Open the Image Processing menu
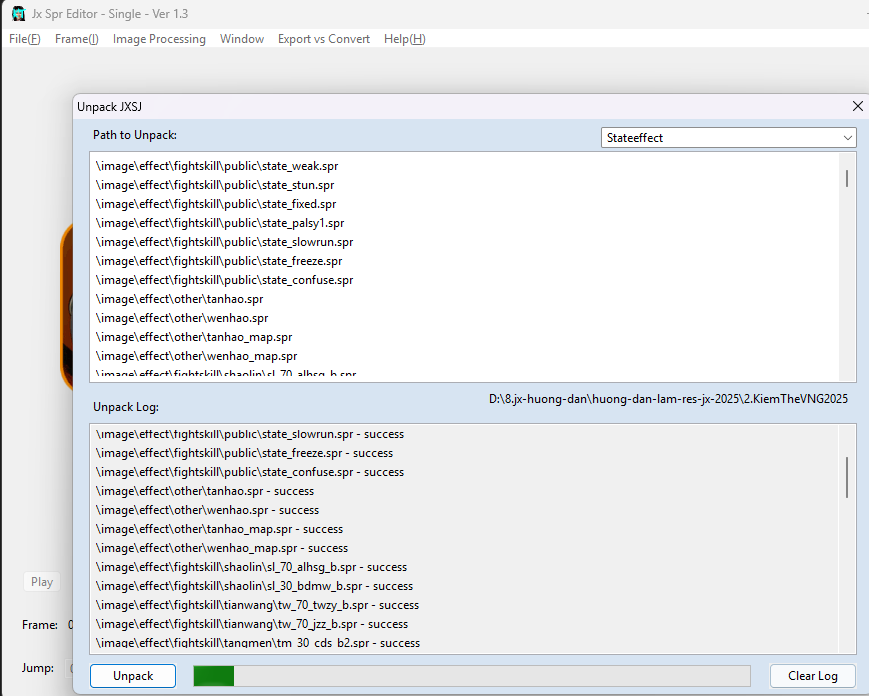 pos(159,39)
